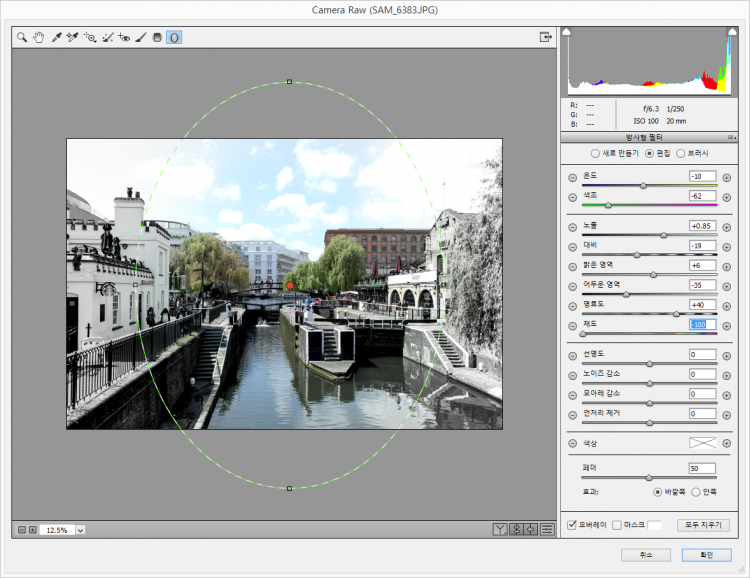Select the Zoom tool in toolbar
750x578 pixels.
21,37
